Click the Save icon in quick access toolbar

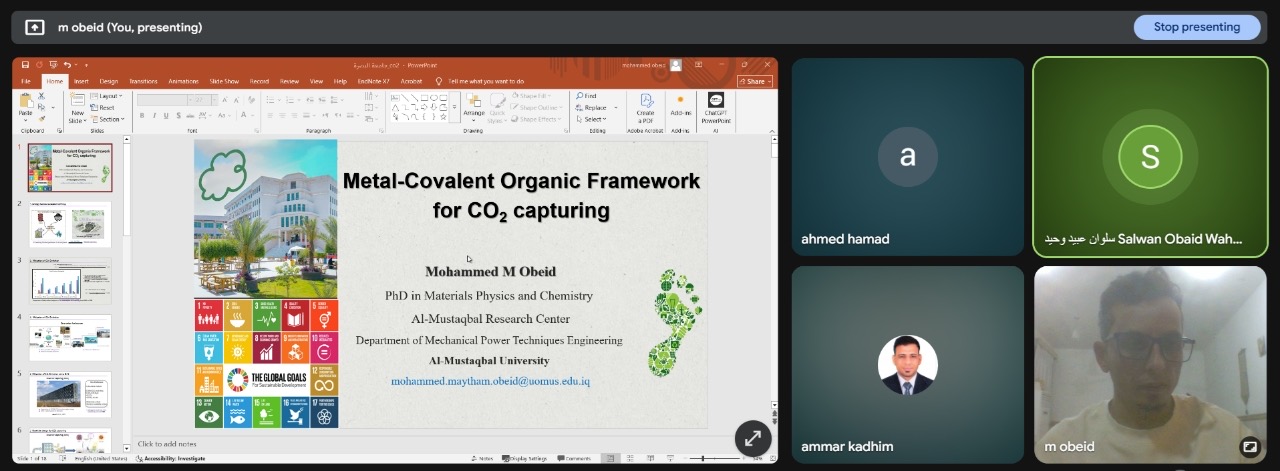pyautogui.click(x=26, y=65)
